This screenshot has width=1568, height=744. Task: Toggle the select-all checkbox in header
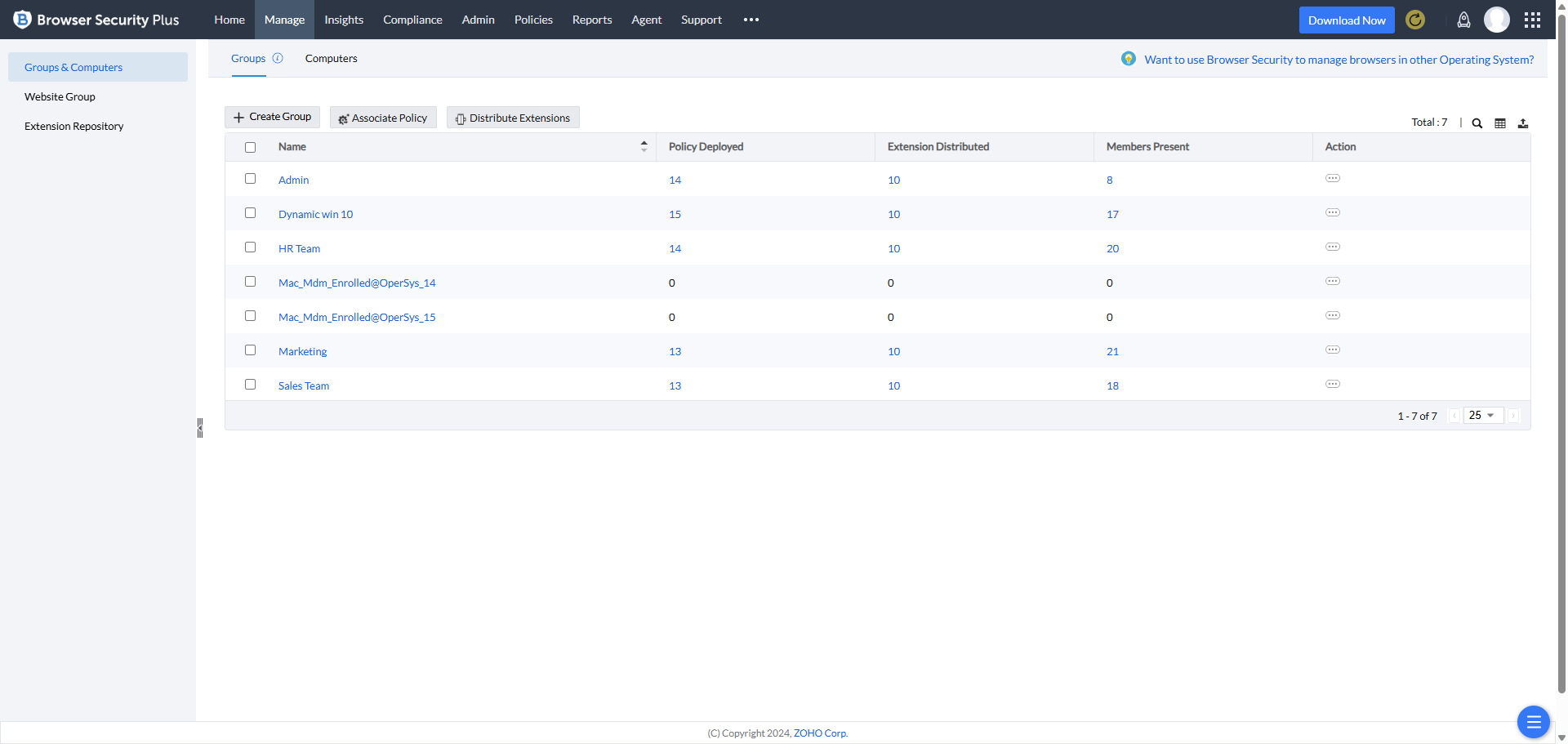point(251,148)
